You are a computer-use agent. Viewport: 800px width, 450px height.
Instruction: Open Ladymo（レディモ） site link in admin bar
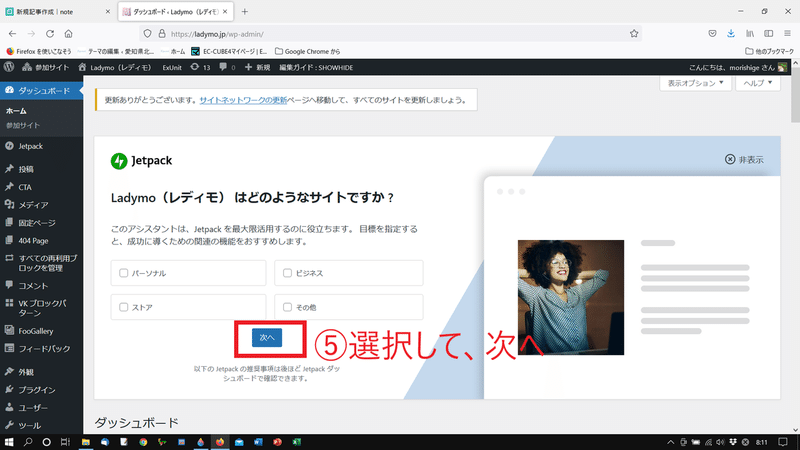115,67
